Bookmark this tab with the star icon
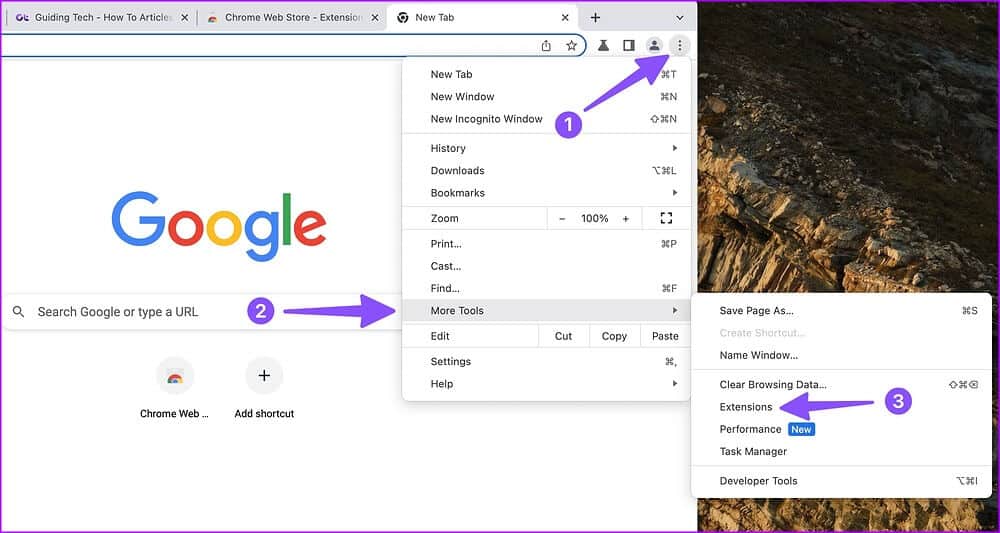The image size is (1000, 533). pyautogui.click(x=571, y=45)
